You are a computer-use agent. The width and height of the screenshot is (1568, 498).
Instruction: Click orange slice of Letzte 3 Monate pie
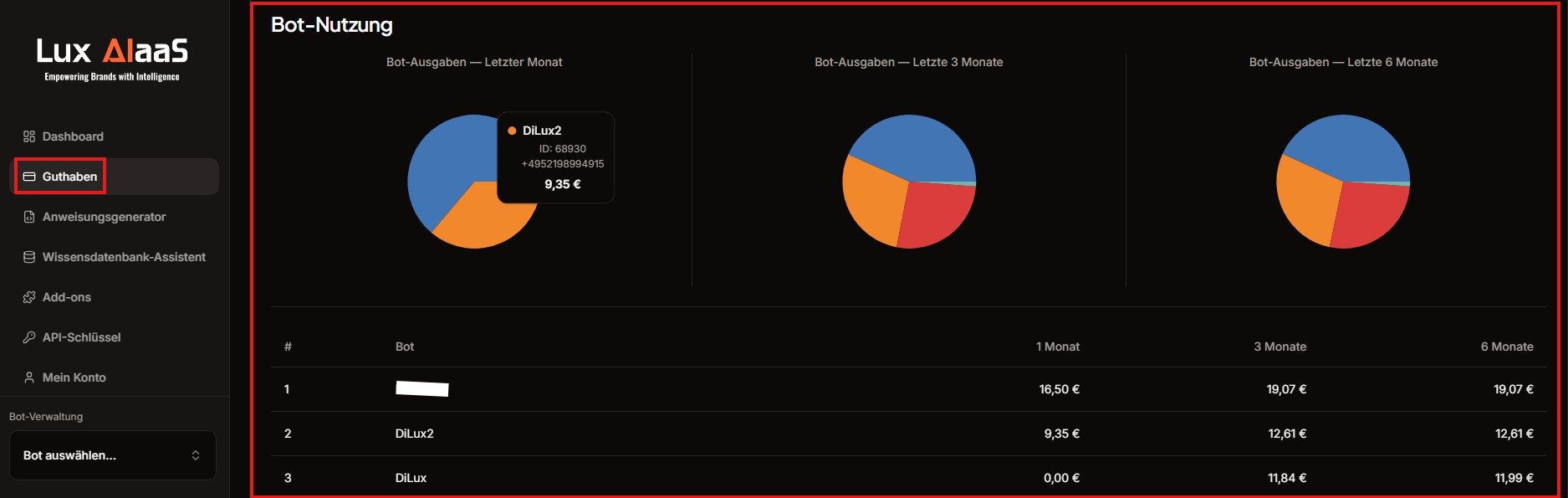click(x=874, y=201)
